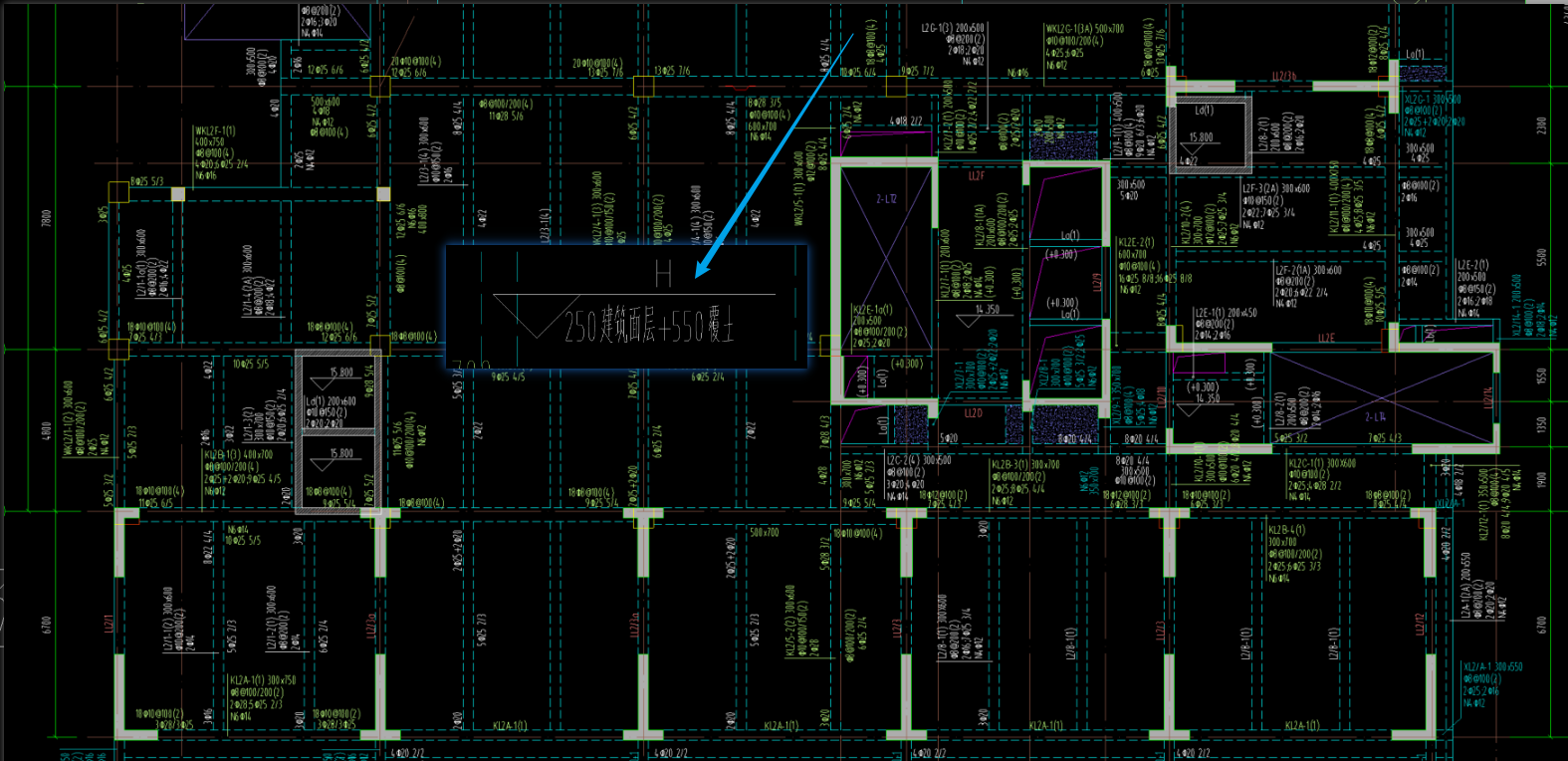Click the '2-LT4' stair label
This screenshot has height=761, width=1568.
1375,416
